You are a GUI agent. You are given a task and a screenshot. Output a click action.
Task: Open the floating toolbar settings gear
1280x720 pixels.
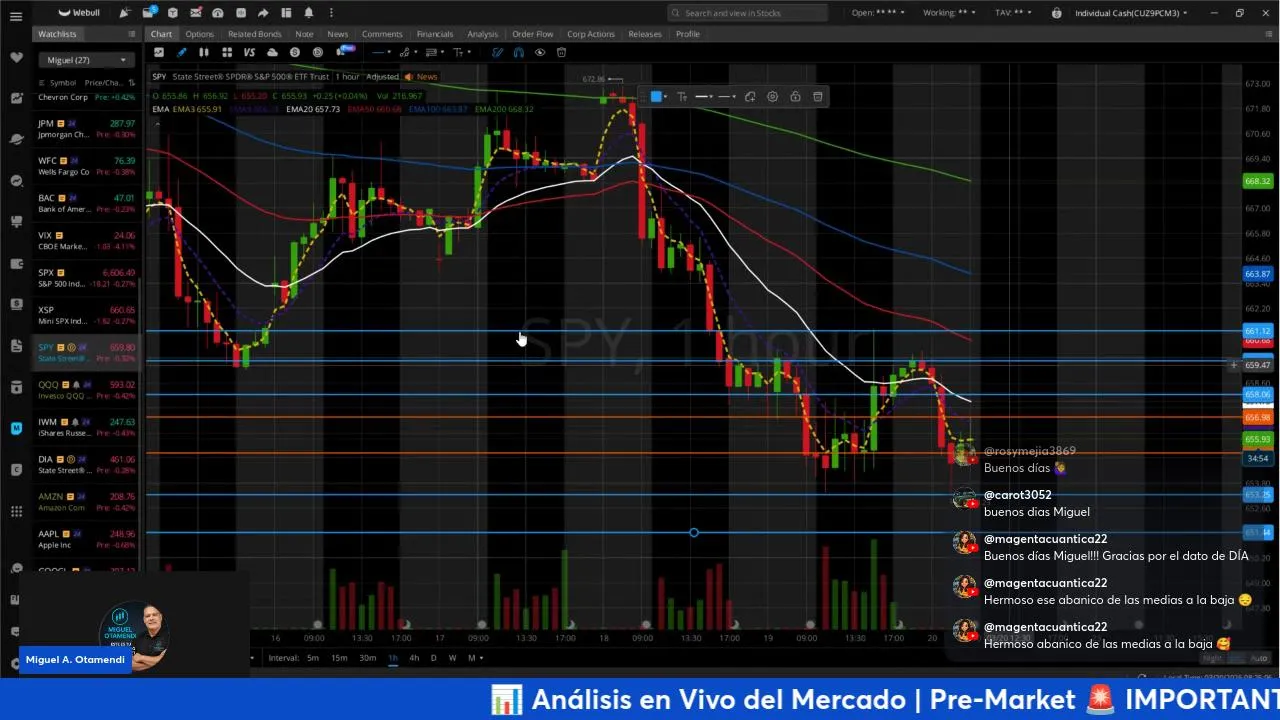772,97
